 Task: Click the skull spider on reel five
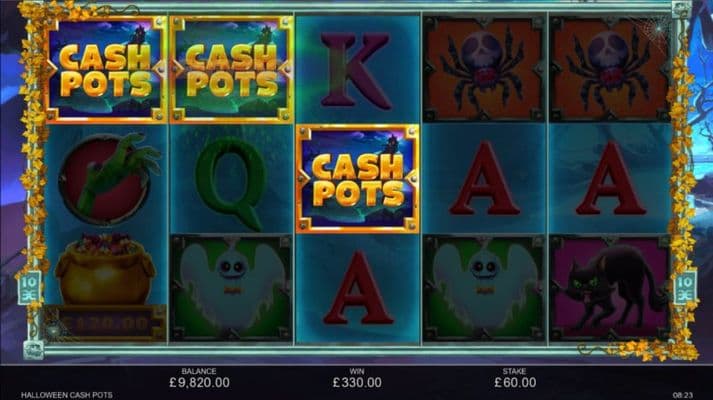tap(609, 70)
